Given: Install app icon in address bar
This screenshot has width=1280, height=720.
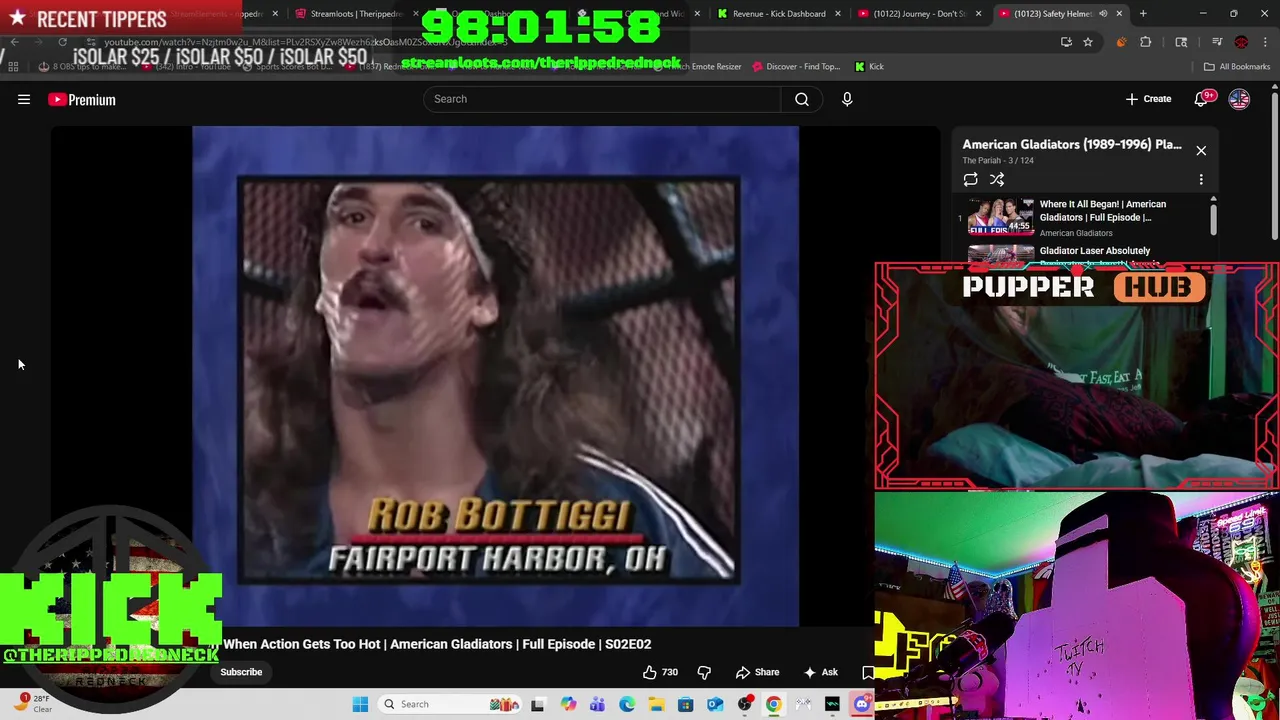Looking at the screenshot, I should [1066, 42].
